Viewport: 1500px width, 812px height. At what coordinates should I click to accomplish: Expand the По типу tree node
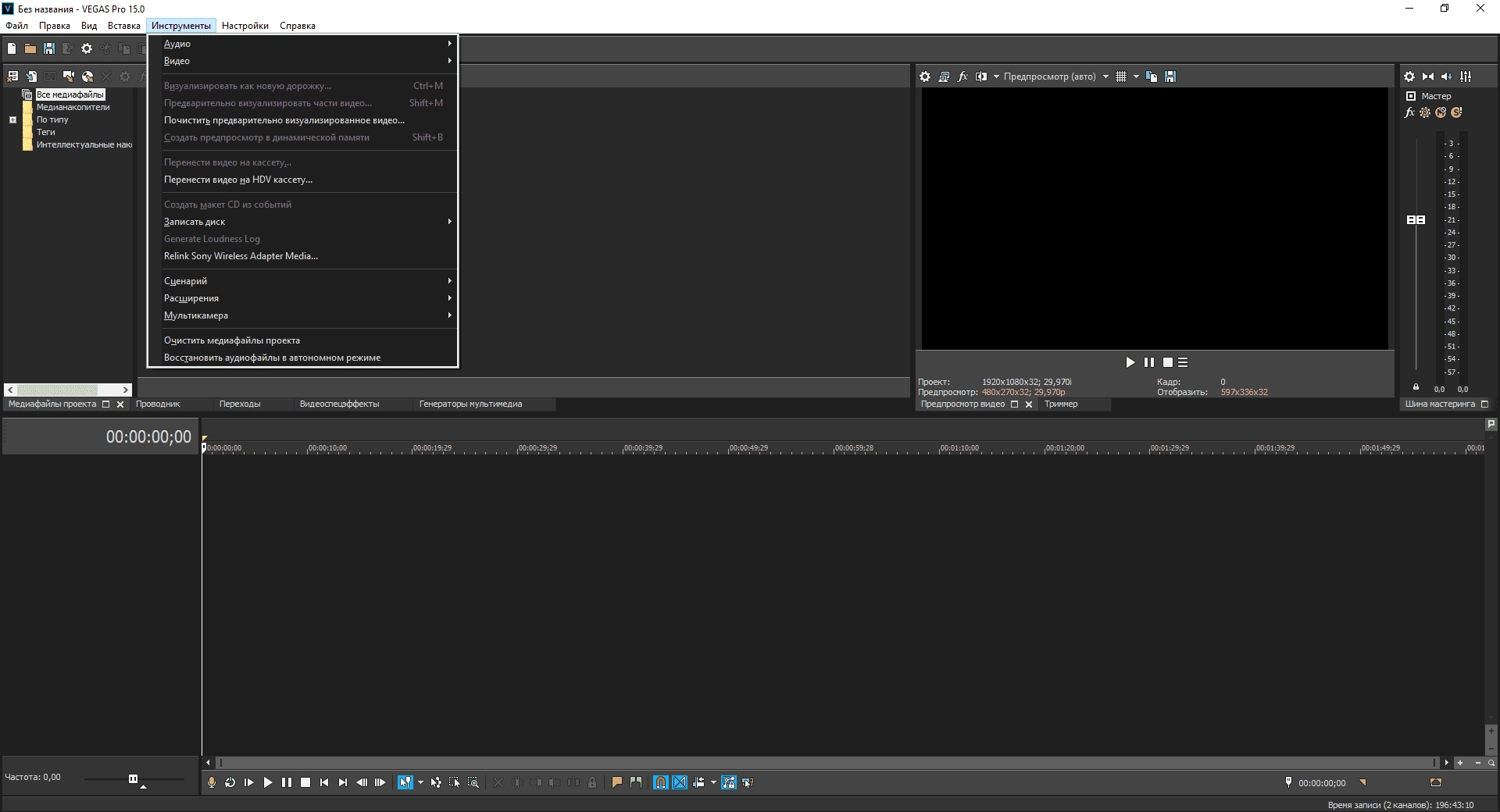(x=12, y=120)
